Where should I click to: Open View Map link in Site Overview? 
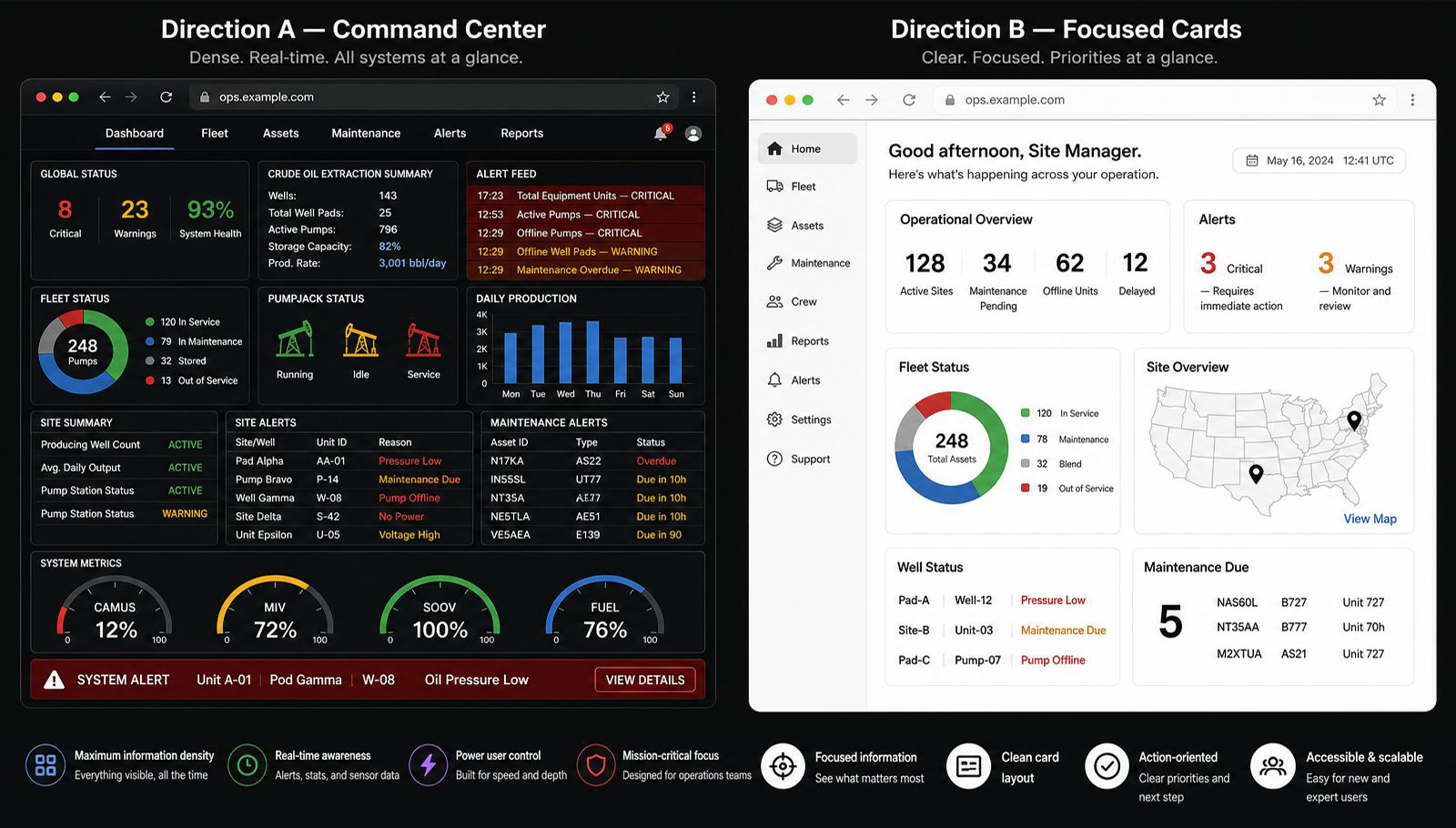tap(1370, 519)
